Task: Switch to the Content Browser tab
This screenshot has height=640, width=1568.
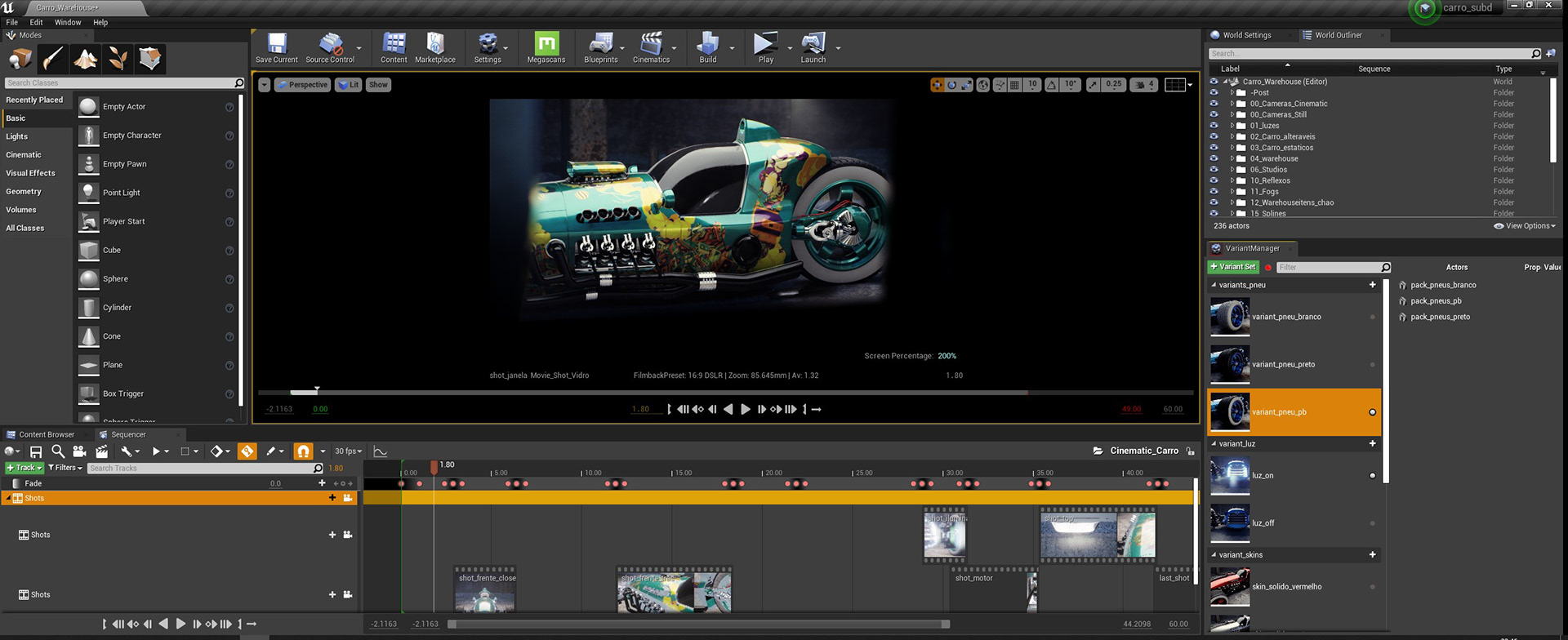Action: pos(46,434)
